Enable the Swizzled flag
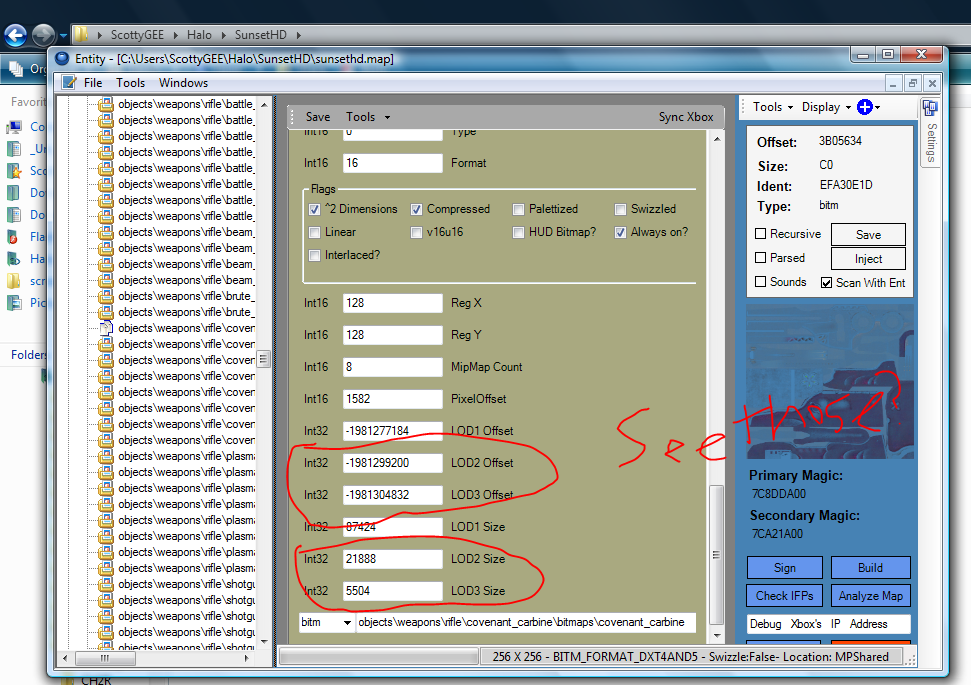Screen dimensions: 971x685 [x=620, y=209]
